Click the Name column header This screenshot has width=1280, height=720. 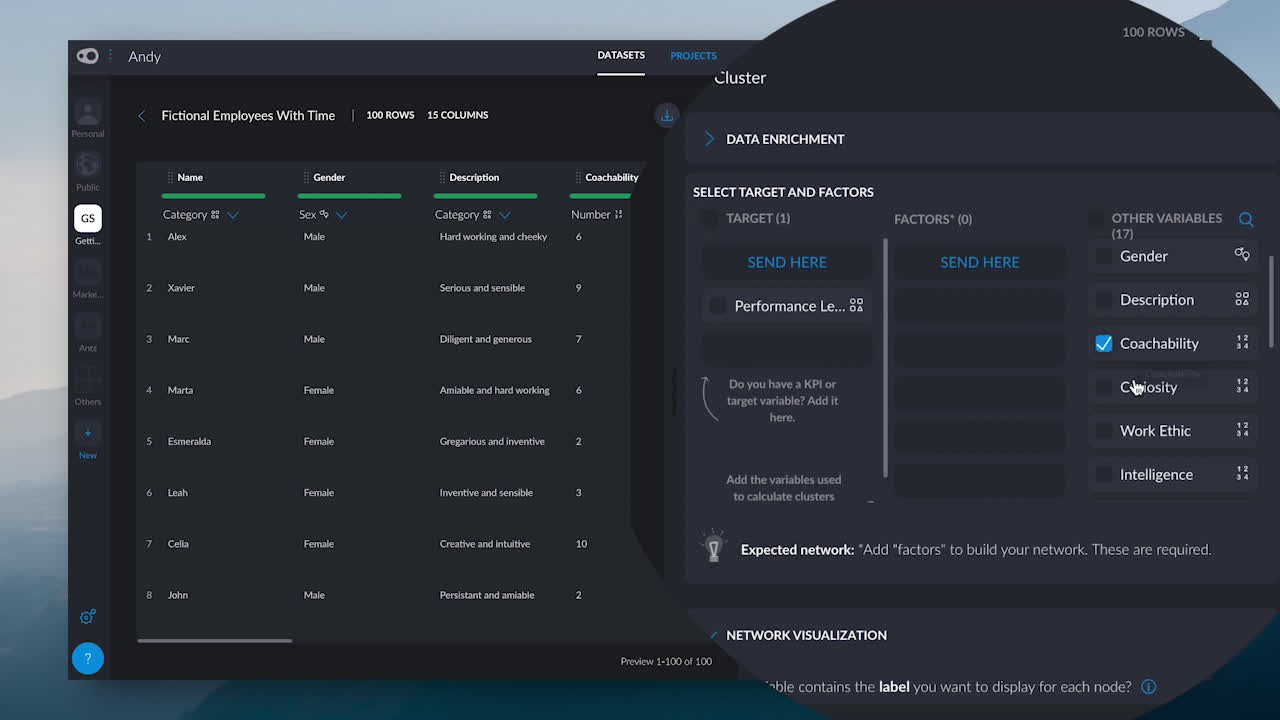pyautogui.click(x=190, y=177)
